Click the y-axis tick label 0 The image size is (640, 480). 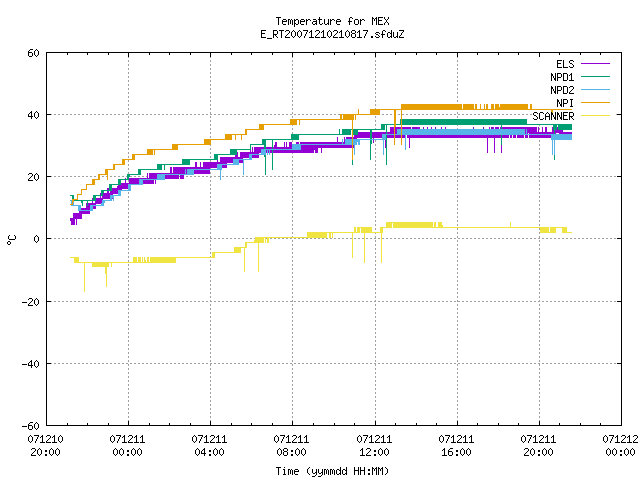coord(37,239)
